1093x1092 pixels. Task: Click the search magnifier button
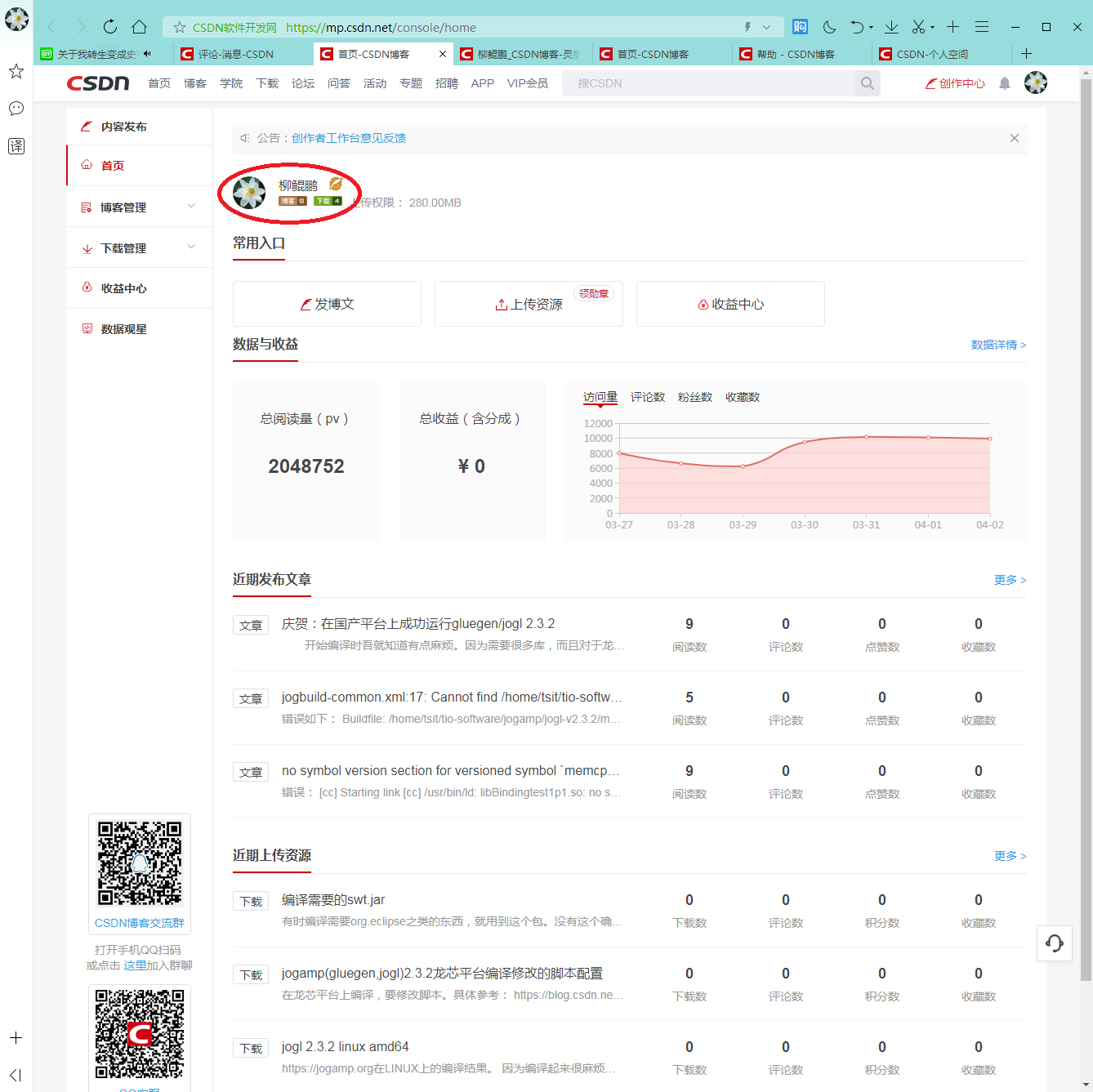coord(867,83)
